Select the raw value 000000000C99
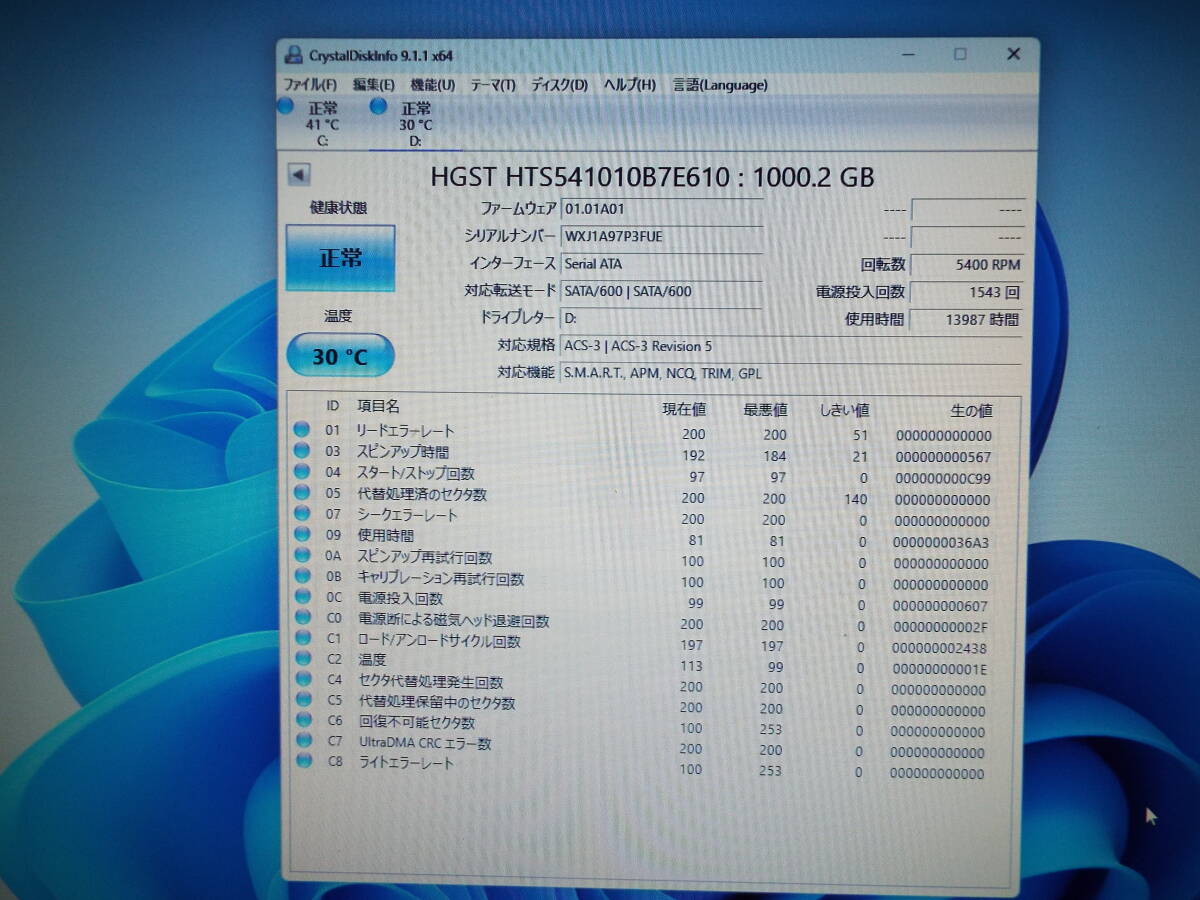The width and height of the screenshot is (1200, 900). [x=944, y=478]
